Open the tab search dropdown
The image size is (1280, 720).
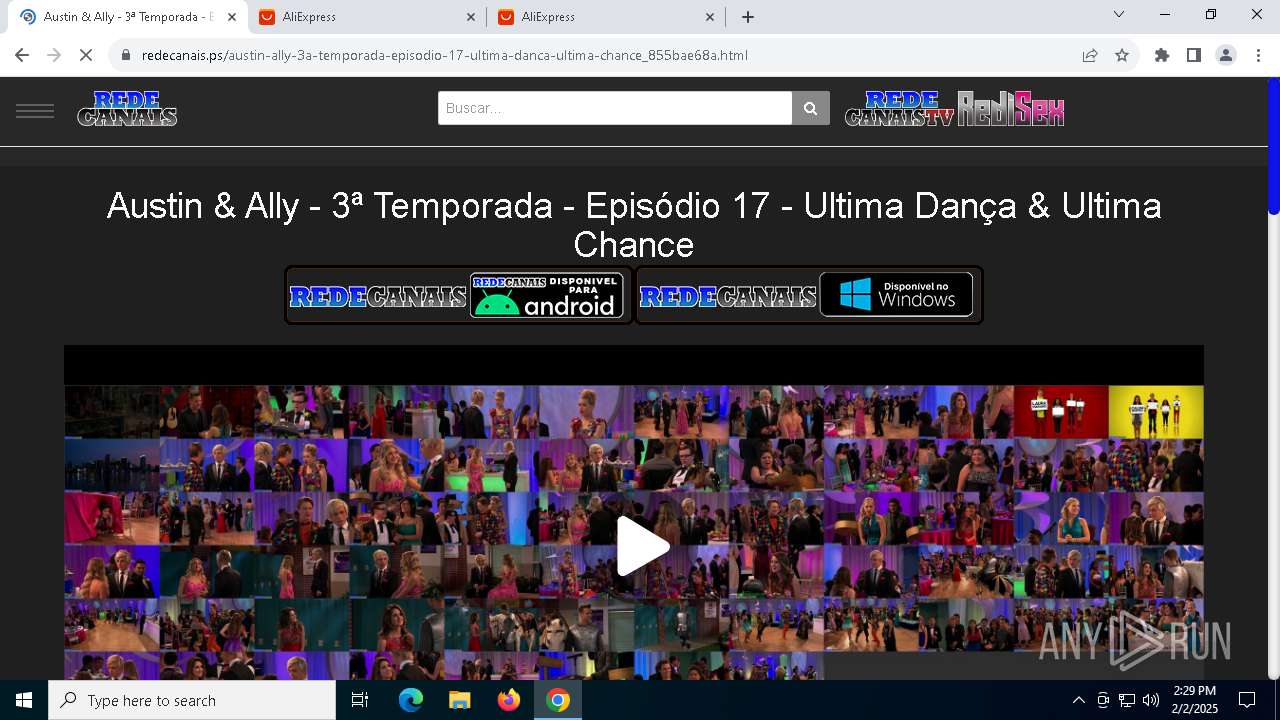[1119, 15]
